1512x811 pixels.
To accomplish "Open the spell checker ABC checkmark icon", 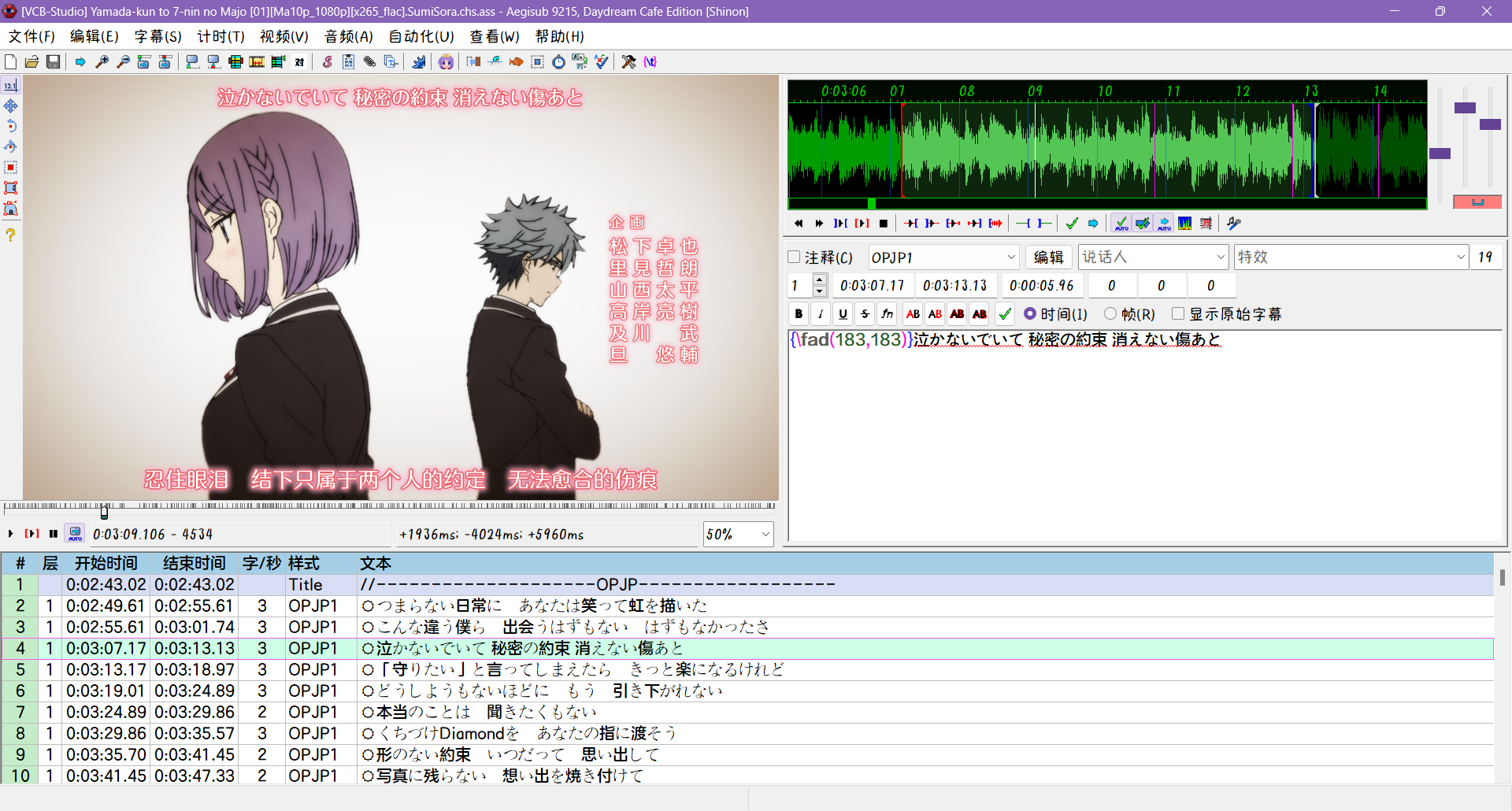I will point(602,62).
